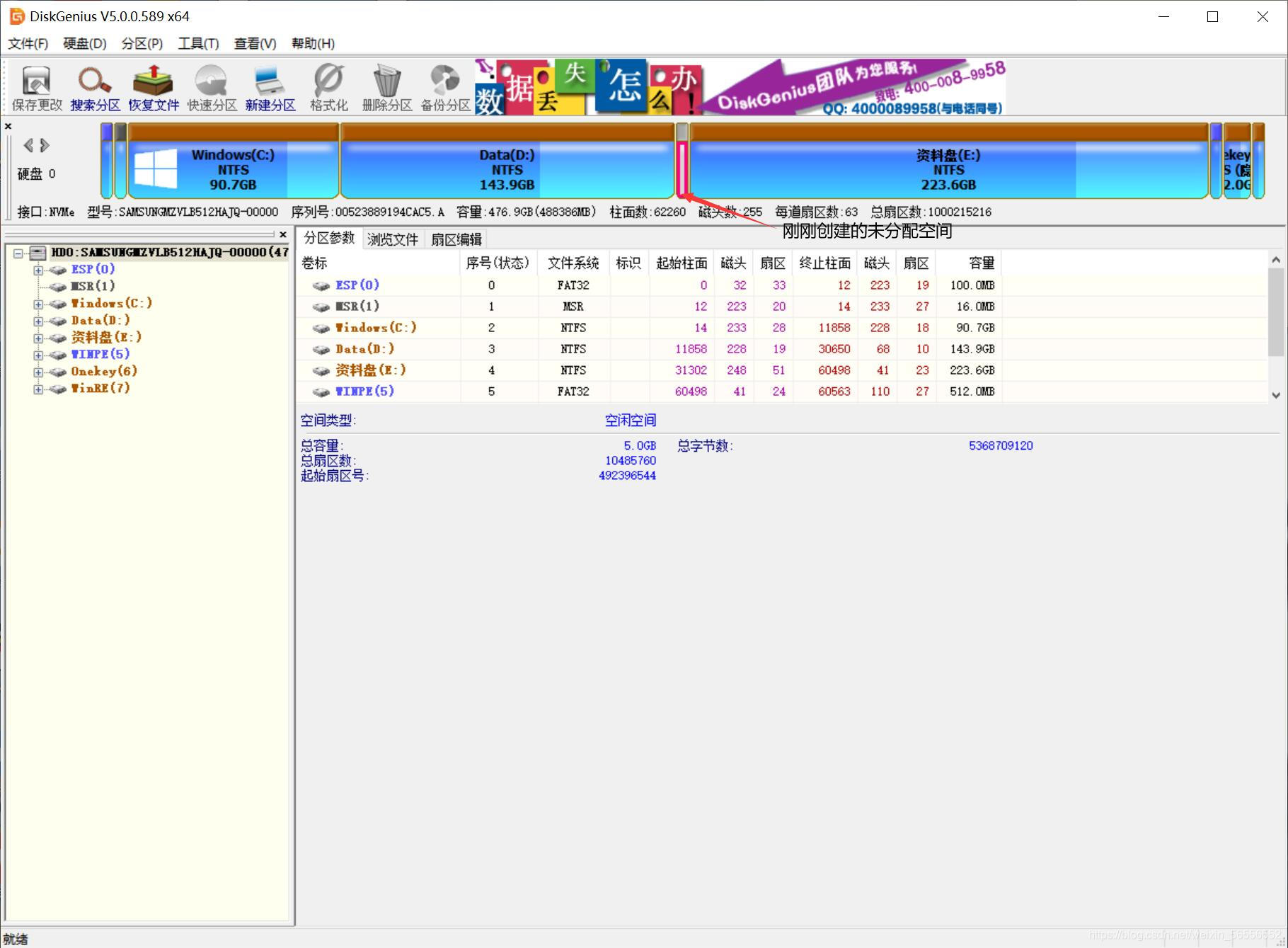Open the 文件(F) menu

click(x=28, y=43)
